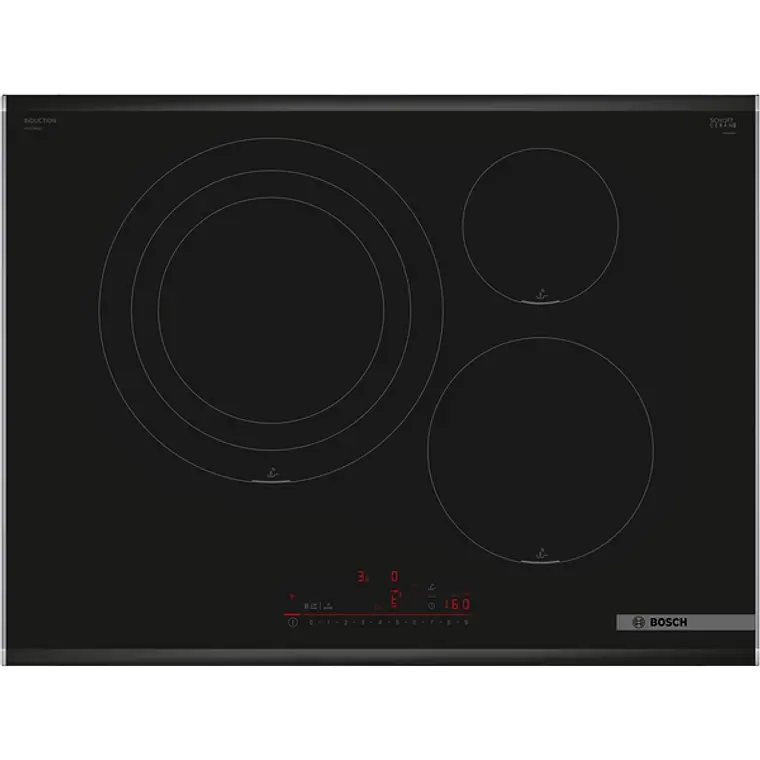Select power level 6 on the slider
The image size is (760, 760).
(x=414, y=622)
